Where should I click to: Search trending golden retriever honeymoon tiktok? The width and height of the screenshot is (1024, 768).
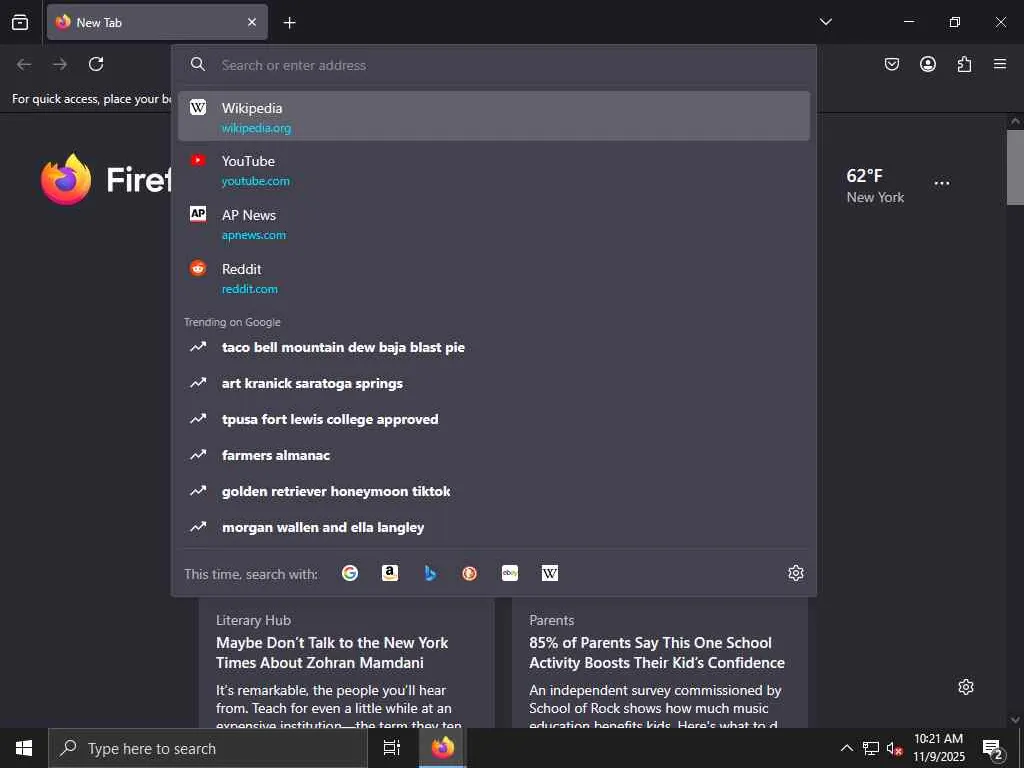[494, 491]
